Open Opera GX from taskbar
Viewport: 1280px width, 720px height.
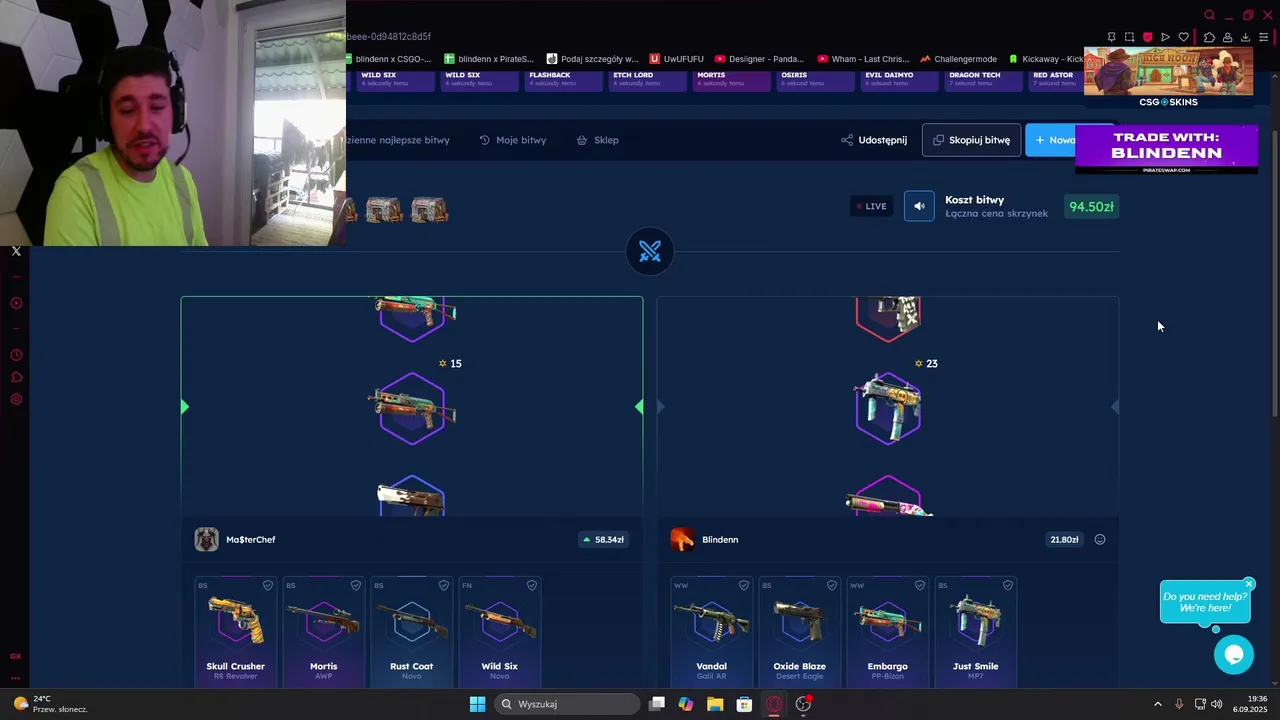point(774,704)
